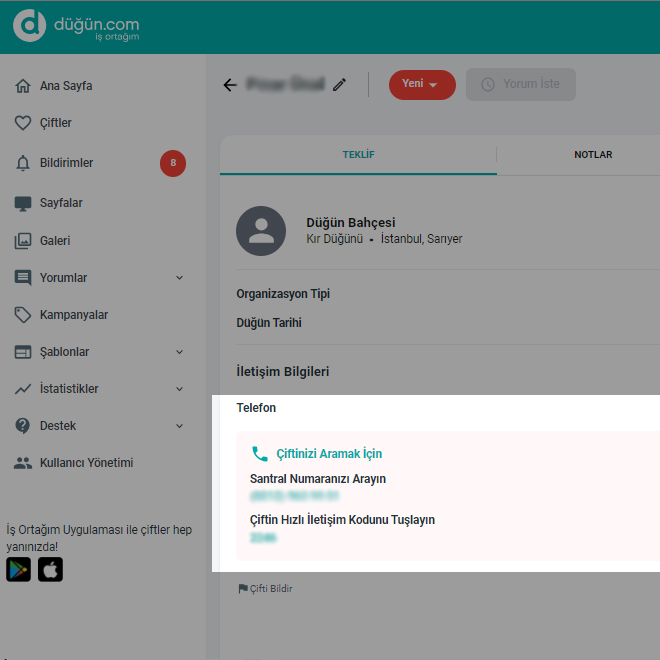The height and width of the screenshot is (660, 660).
Task: Click the user avatar placeholder
Action: click(261, 231)
